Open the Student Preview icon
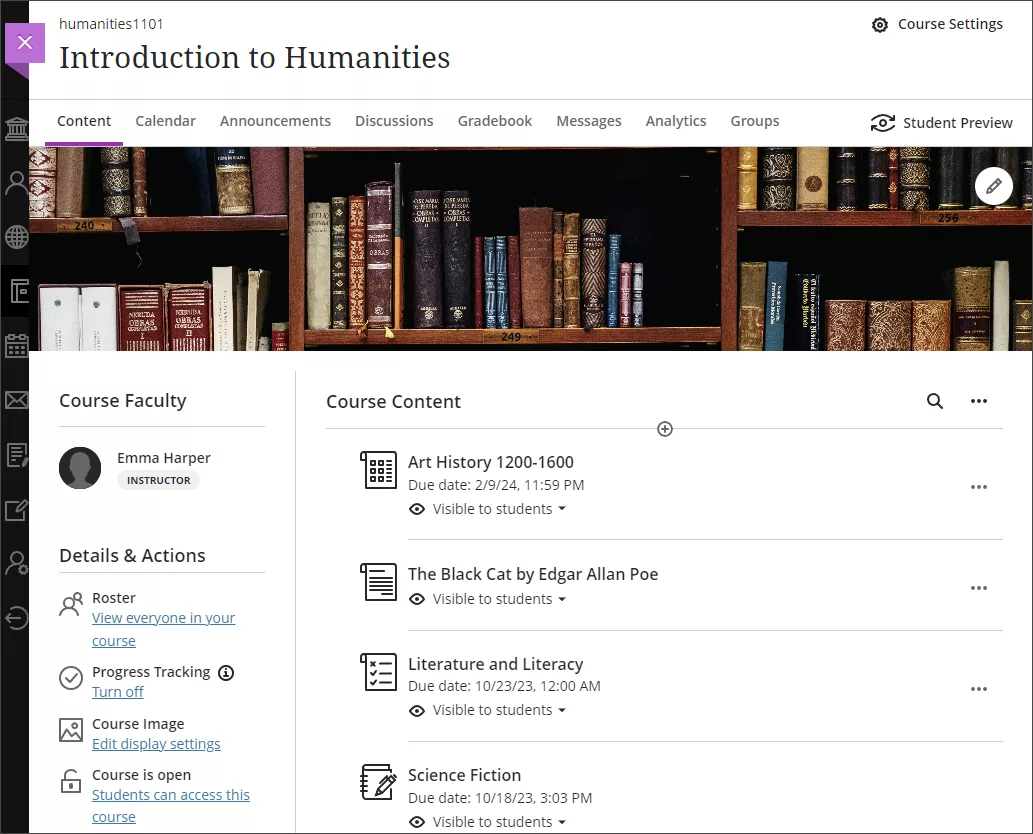 point(882,123)
